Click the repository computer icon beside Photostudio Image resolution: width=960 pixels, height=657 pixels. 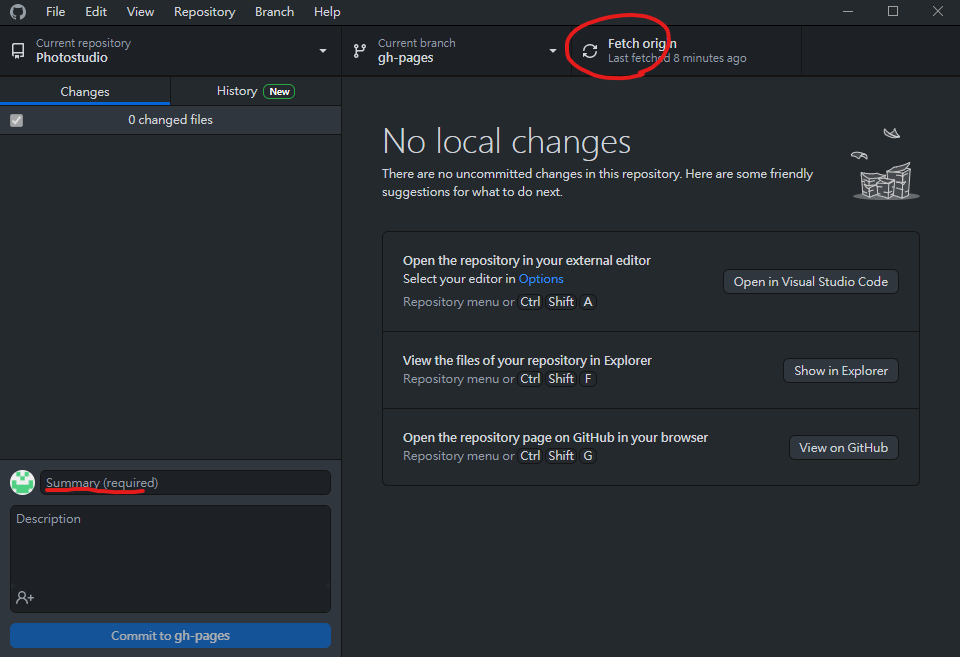click(18, 51)
